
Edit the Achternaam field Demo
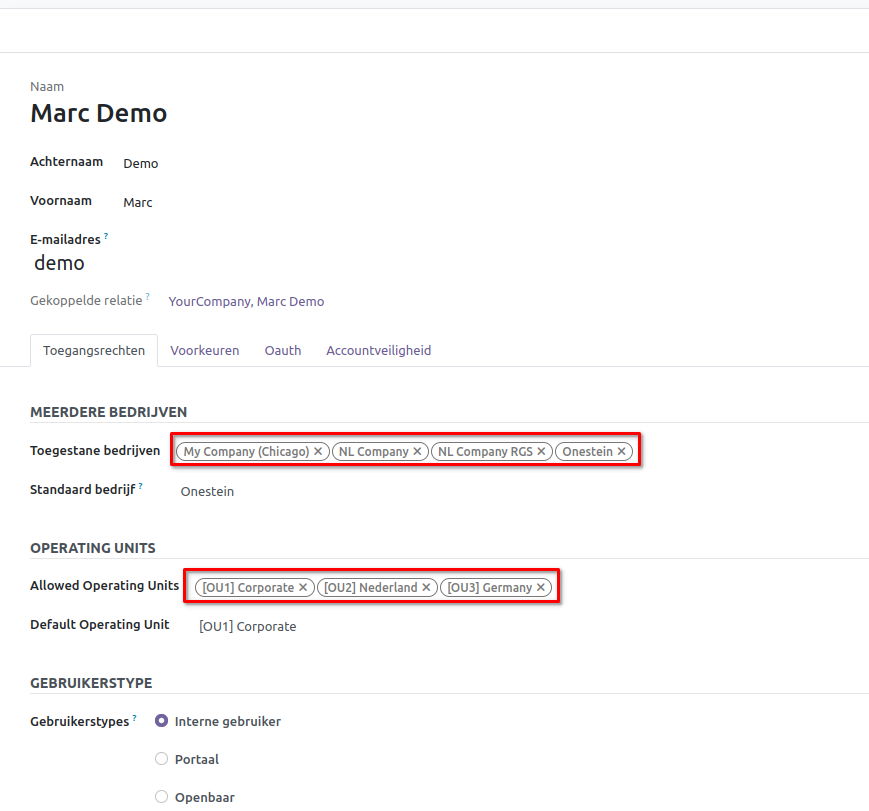pyautogui.click(x=300, y=163)
